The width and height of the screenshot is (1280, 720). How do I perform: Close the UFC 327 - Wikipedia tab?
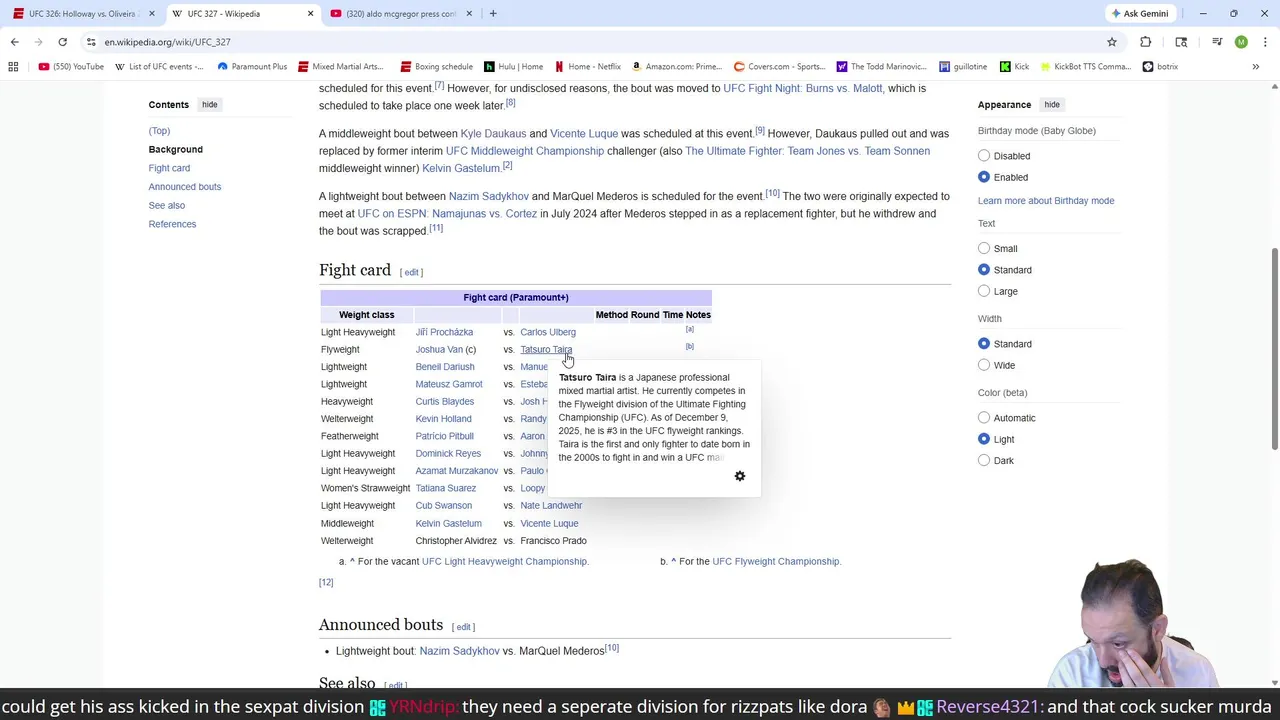point(310,14)
